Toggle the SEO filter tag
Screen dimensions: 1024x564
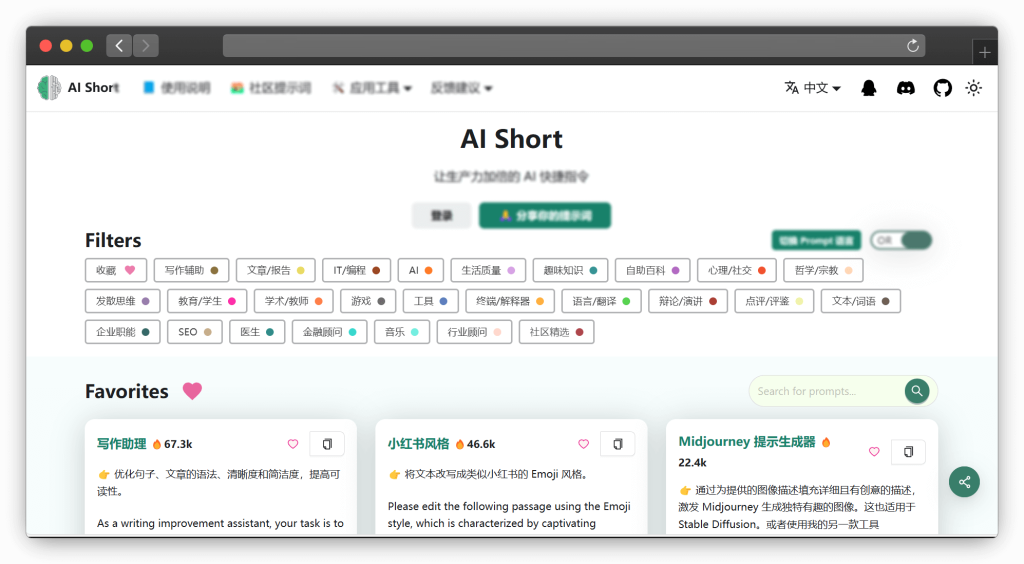point(195,332)
